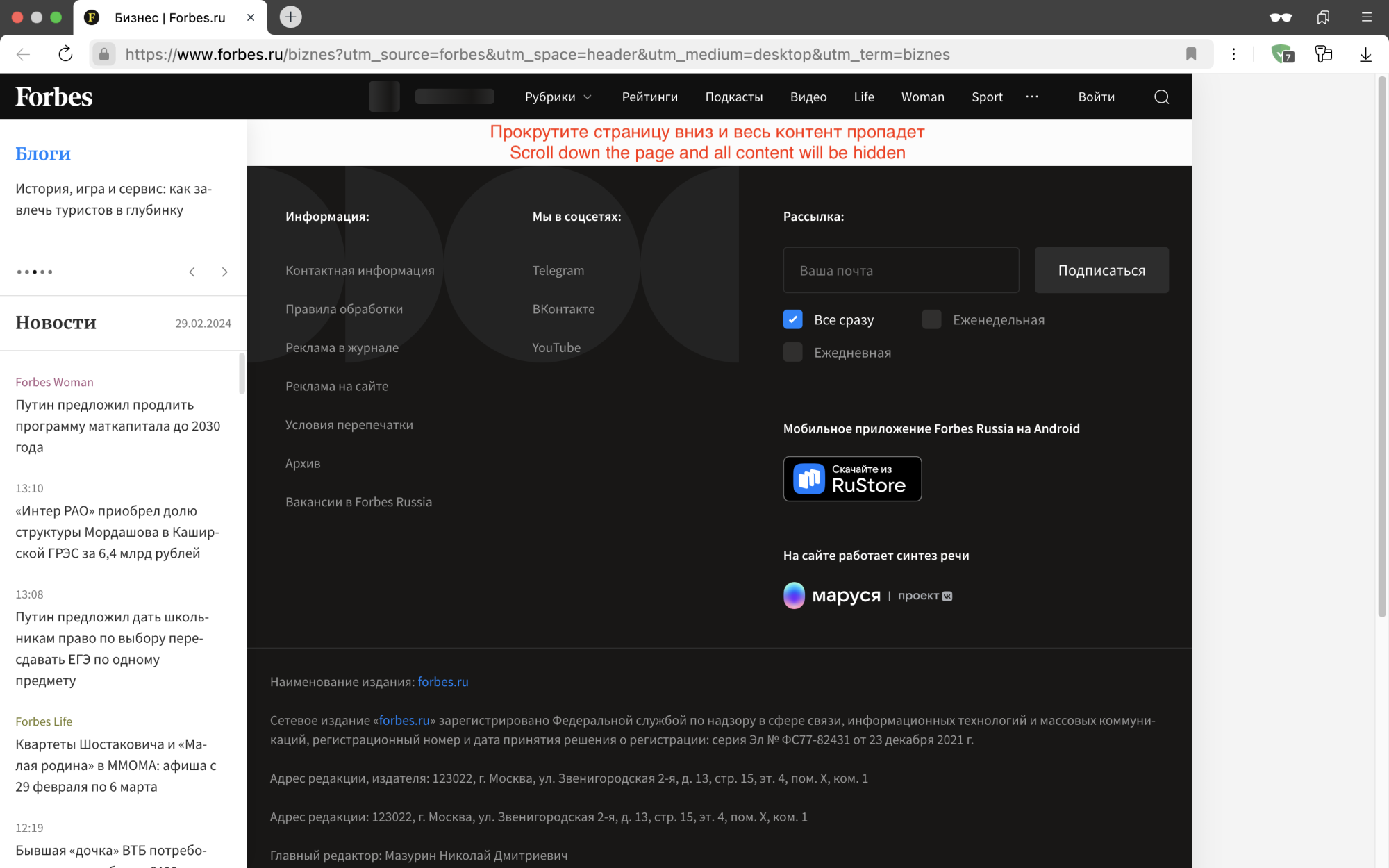The width and height of the screenshot is (1389, 868).
Task: Open the Life section in the navigation
Action: (864, 97)
